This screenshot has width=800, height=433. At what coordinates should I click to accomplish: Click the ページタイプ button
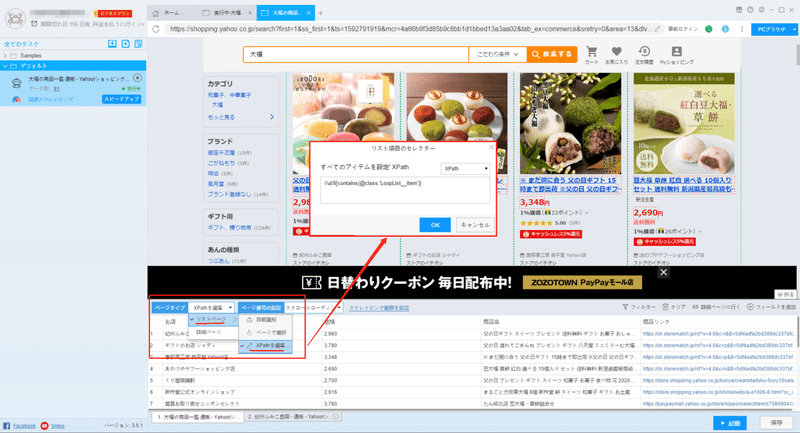point(170,308)
